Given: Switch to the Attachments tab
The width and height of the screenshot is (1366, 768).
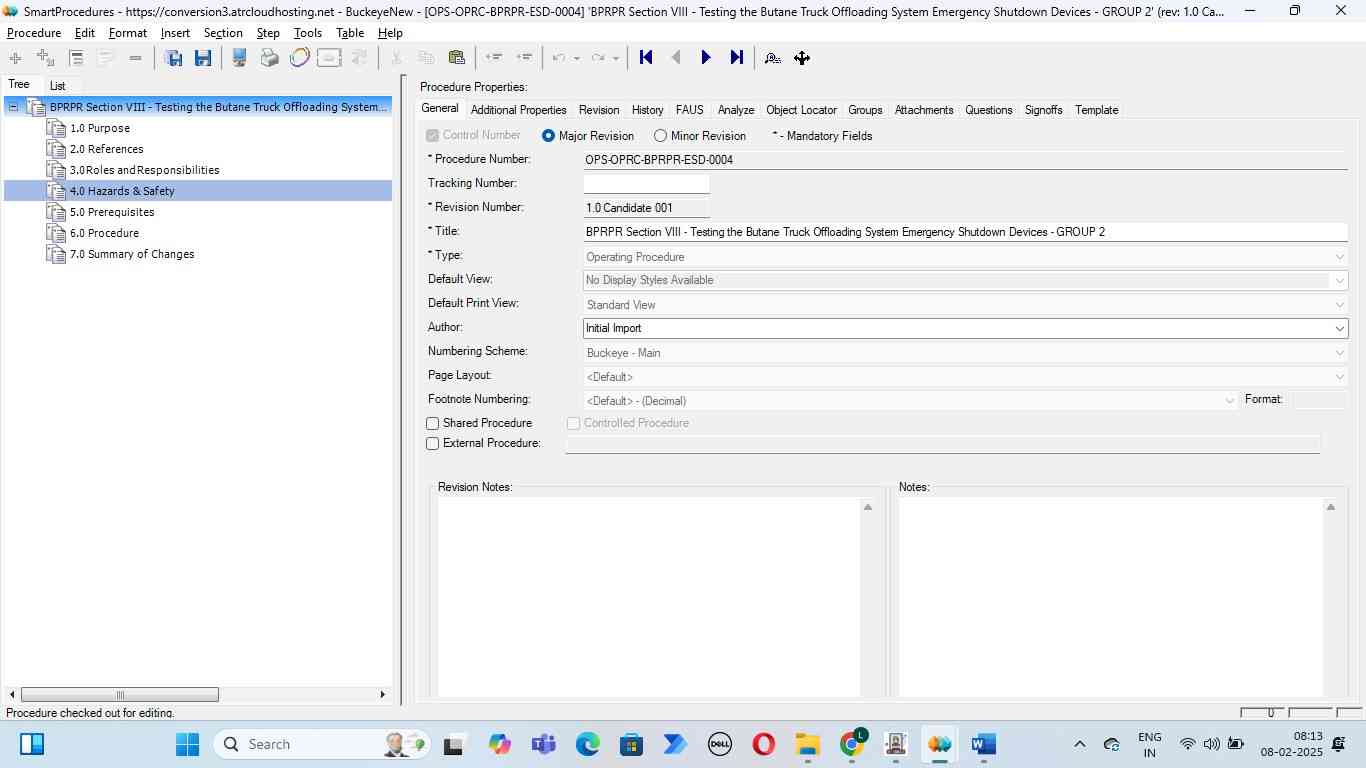Looking at the screenshot, I should (924, 110).
